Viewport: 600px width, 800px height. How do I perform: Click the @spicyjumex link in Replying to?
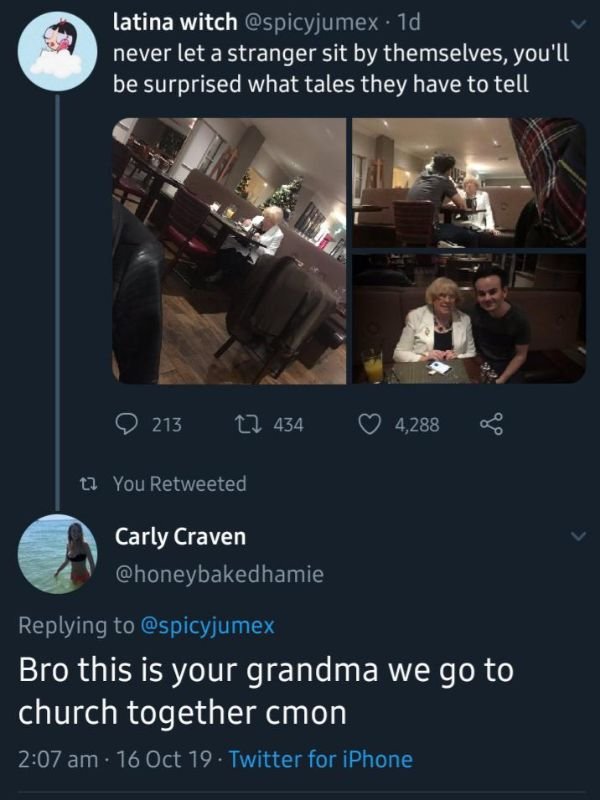point(207,625)
